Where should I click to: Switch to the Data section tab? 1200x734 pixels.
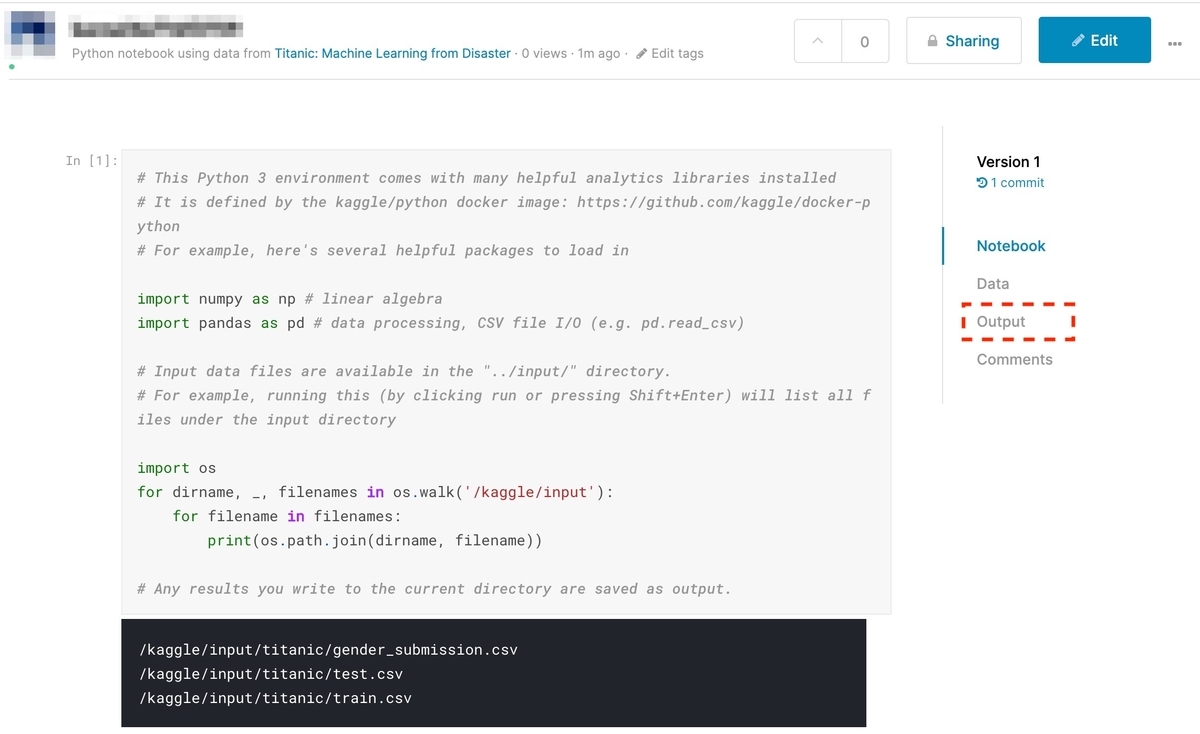[993, 284]
